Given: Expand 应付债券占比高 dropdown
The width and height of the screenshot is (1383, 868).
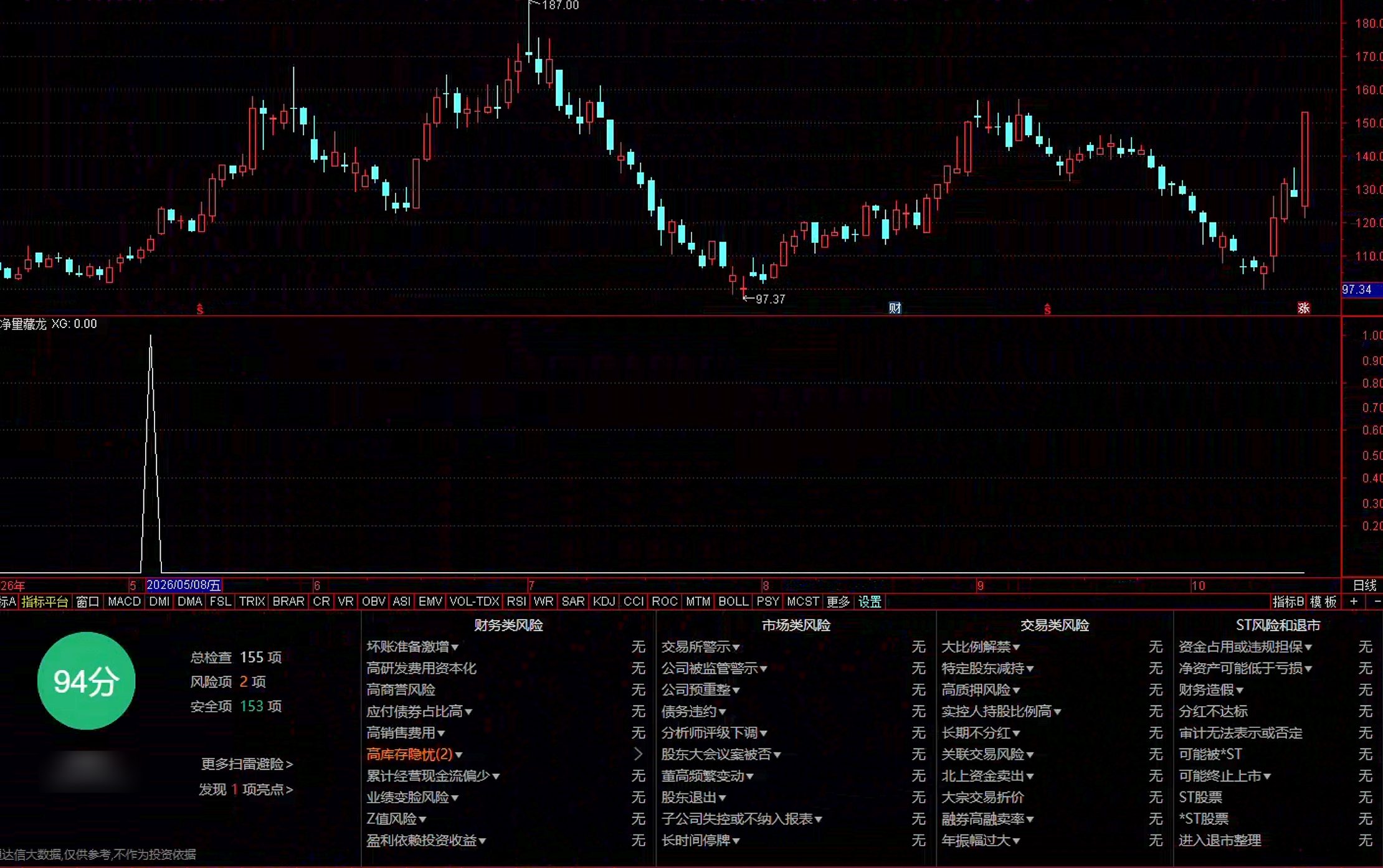Looking at the screenshot, I should click(419, 711).
